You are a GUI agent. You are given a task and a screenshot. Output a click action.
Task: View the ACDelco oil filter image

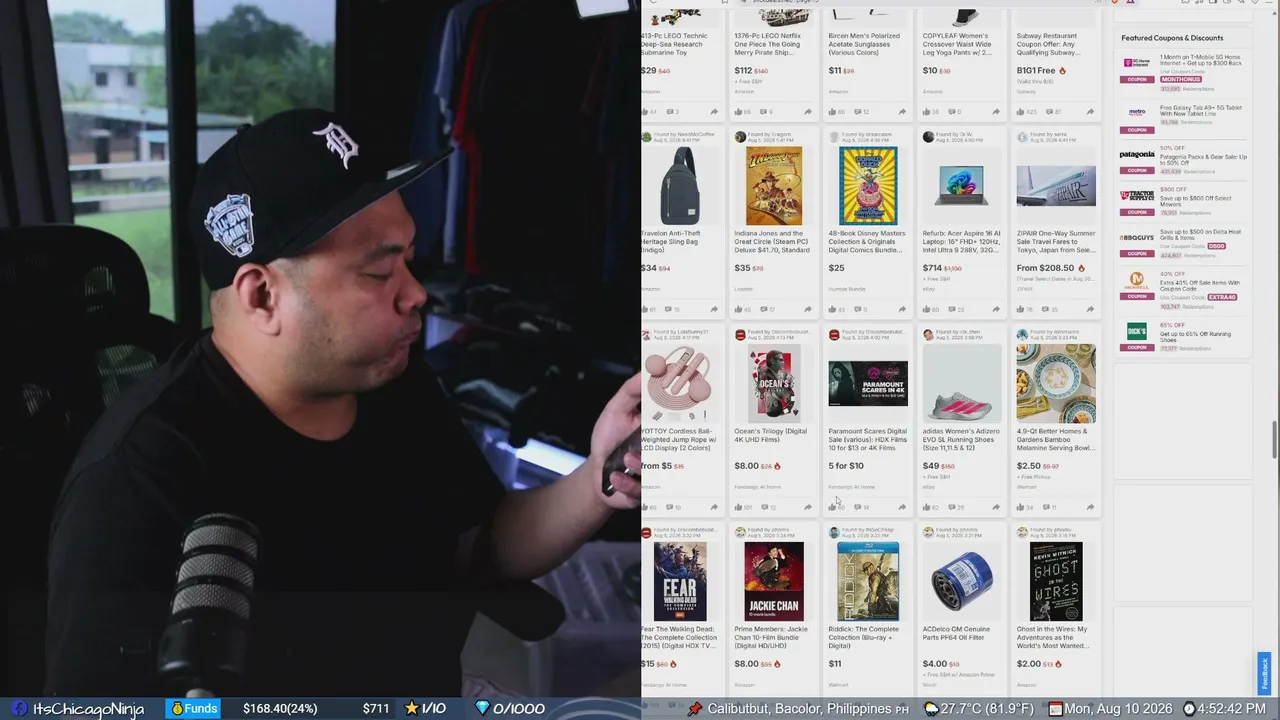pos(962,581)
